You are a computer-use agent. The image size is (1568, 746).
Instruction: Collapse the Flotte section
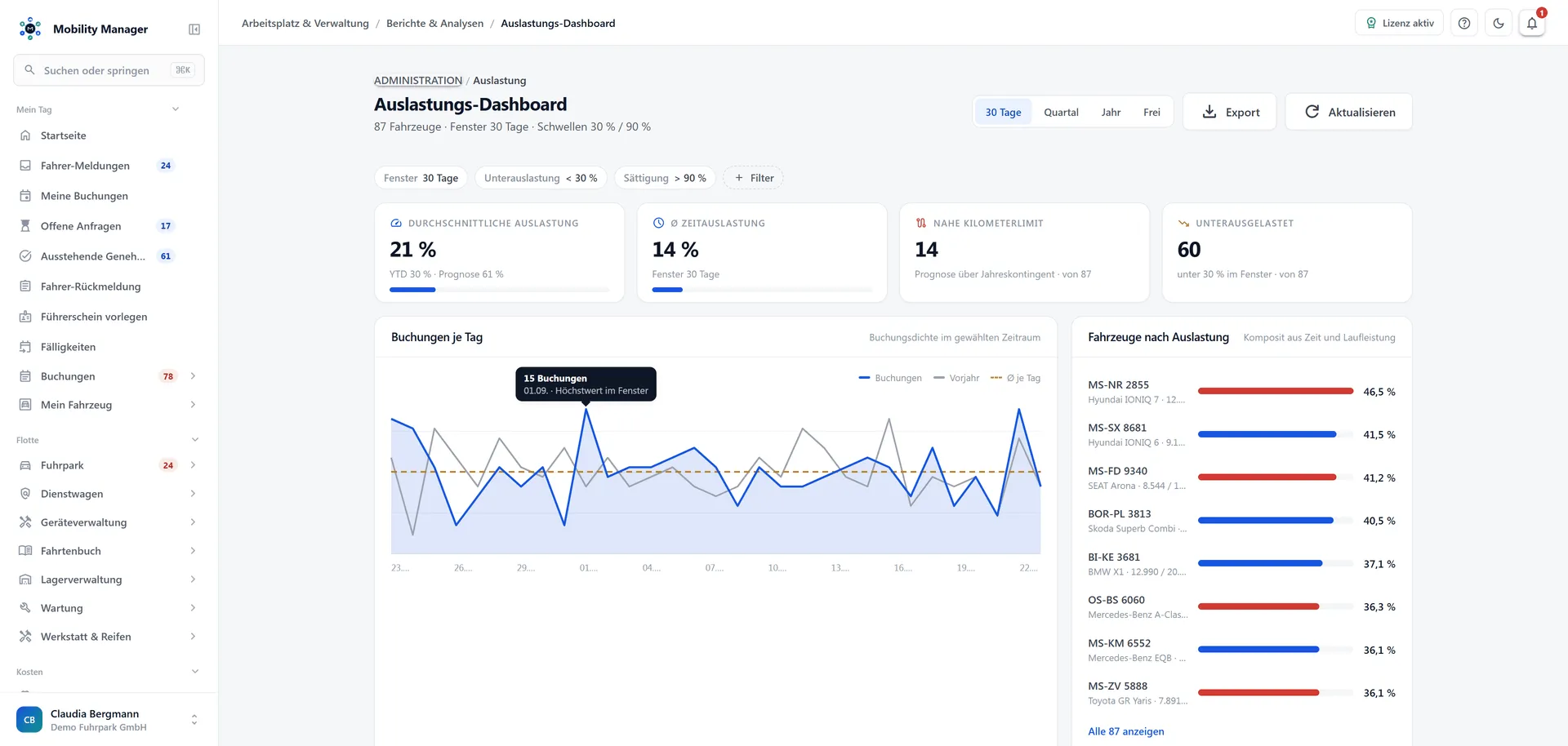(195, 440)
